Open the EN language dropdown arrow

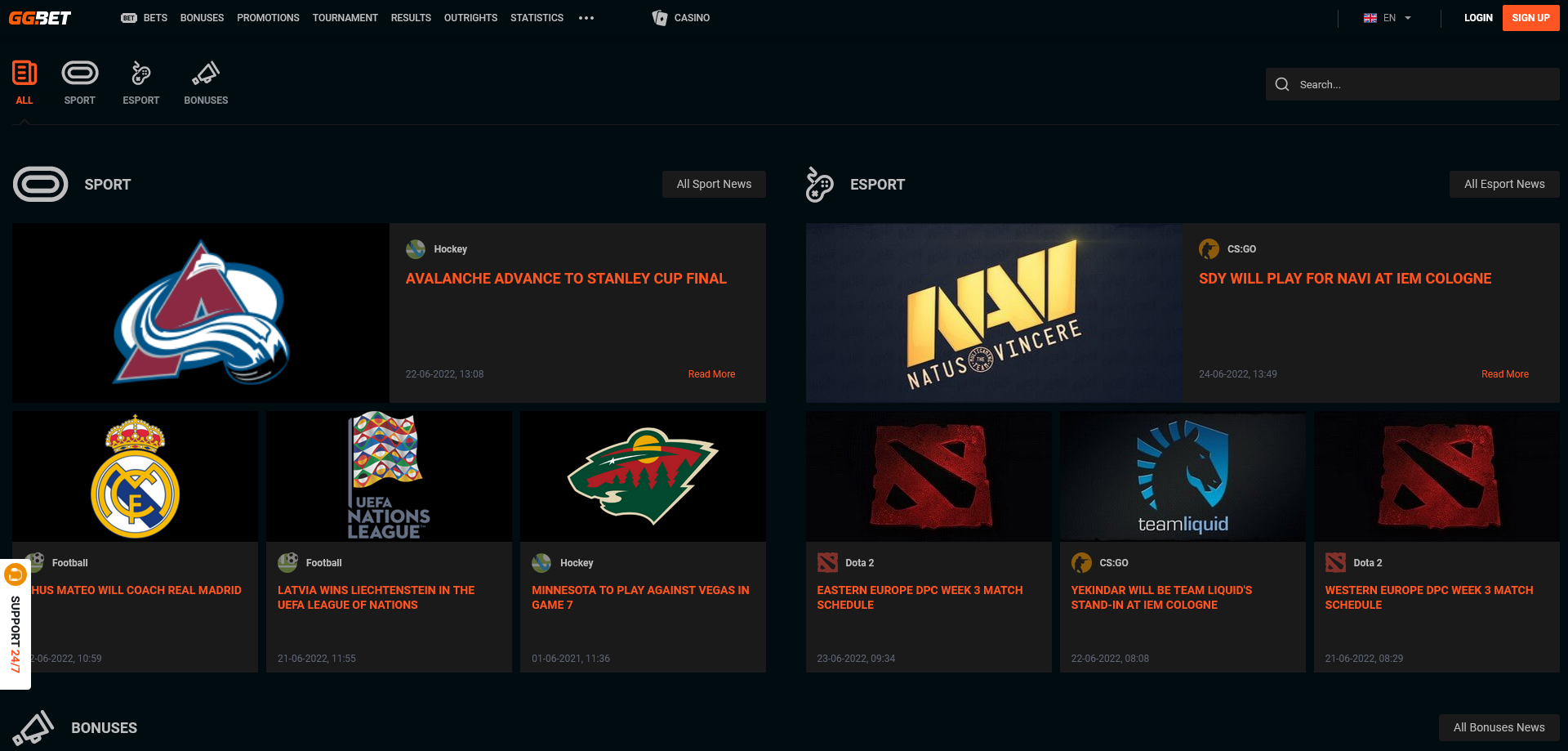1408,18
